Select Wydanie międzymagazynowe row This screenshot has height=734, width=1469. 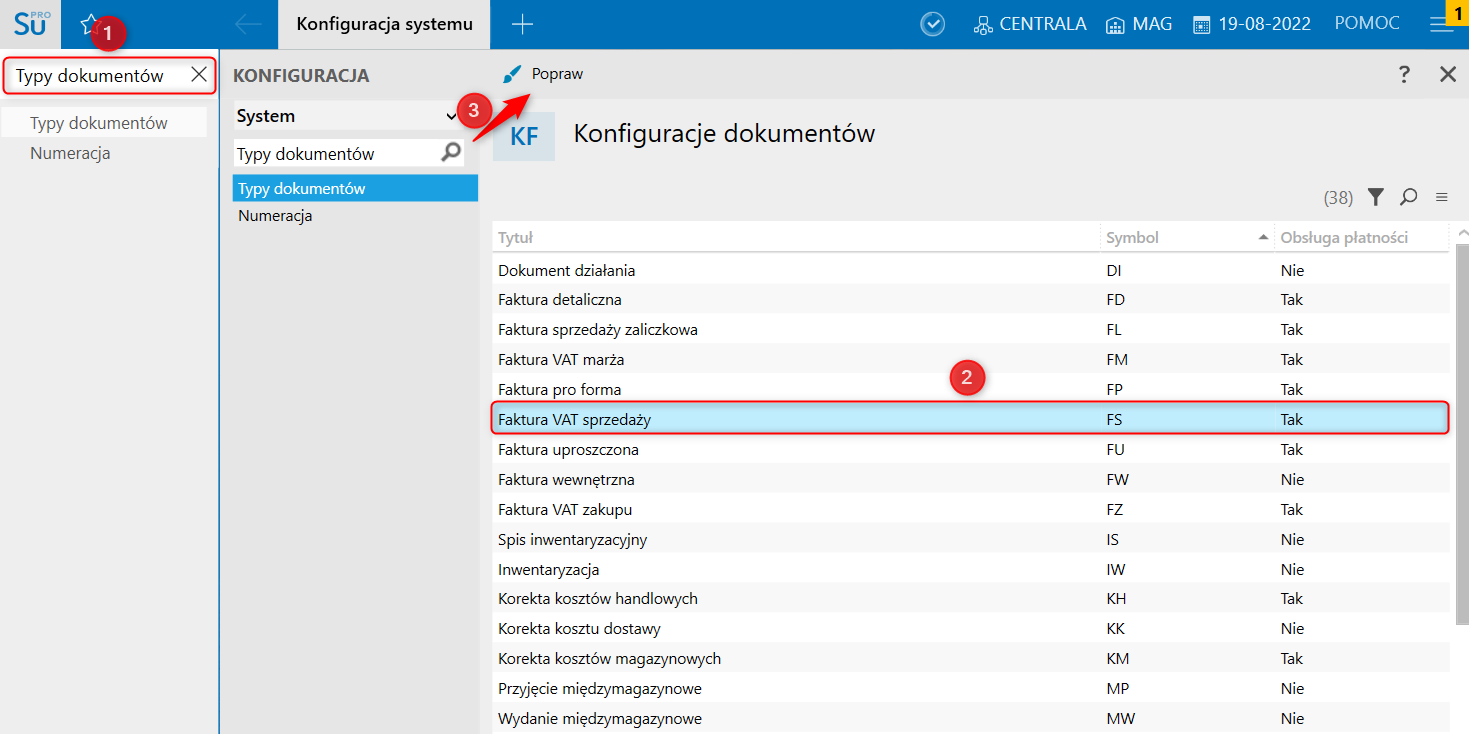(x=971, y=718)
